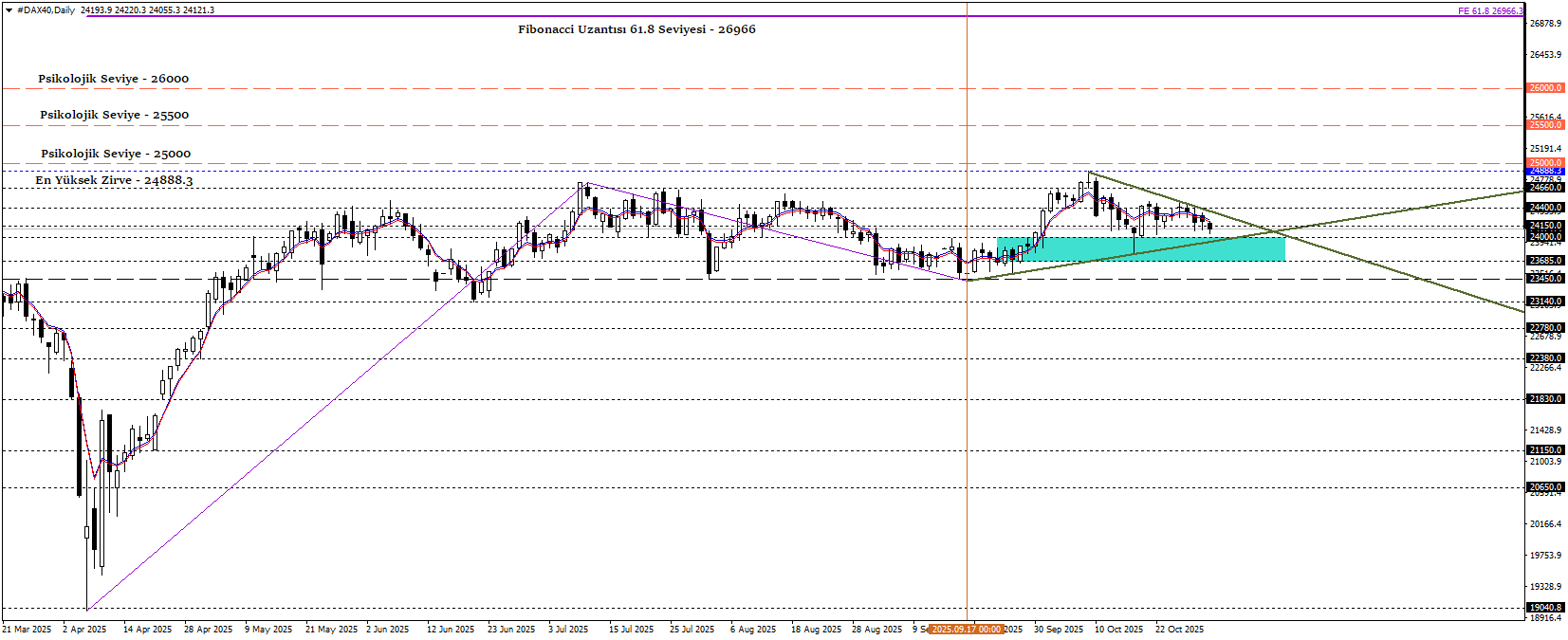Click the 26000.0 orange price tag
The height and width of the screenshot is (640, 1568).
tap(1545, 88)
